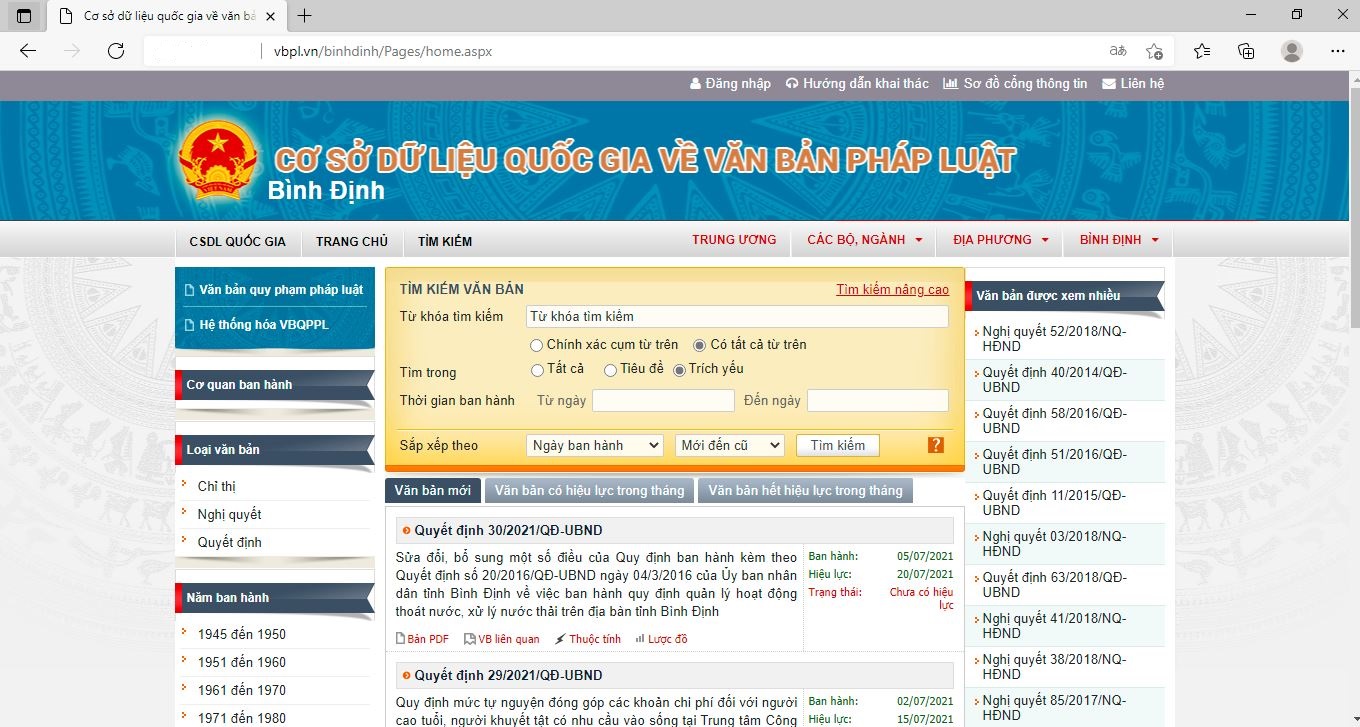
Task: Switch to Văn bản hết hiệu lực trong tháng tab
Action: 805,490
